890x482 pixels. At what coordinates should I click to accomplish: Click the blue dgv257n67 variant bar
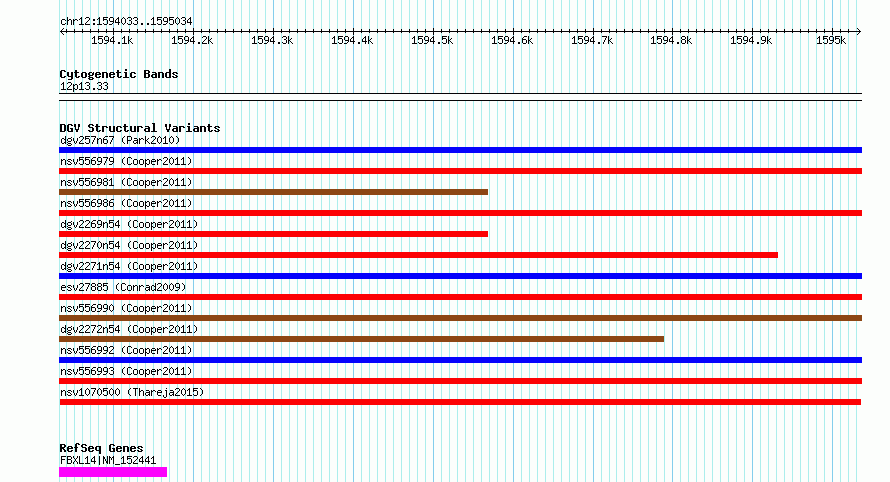(x=460, y=150)
